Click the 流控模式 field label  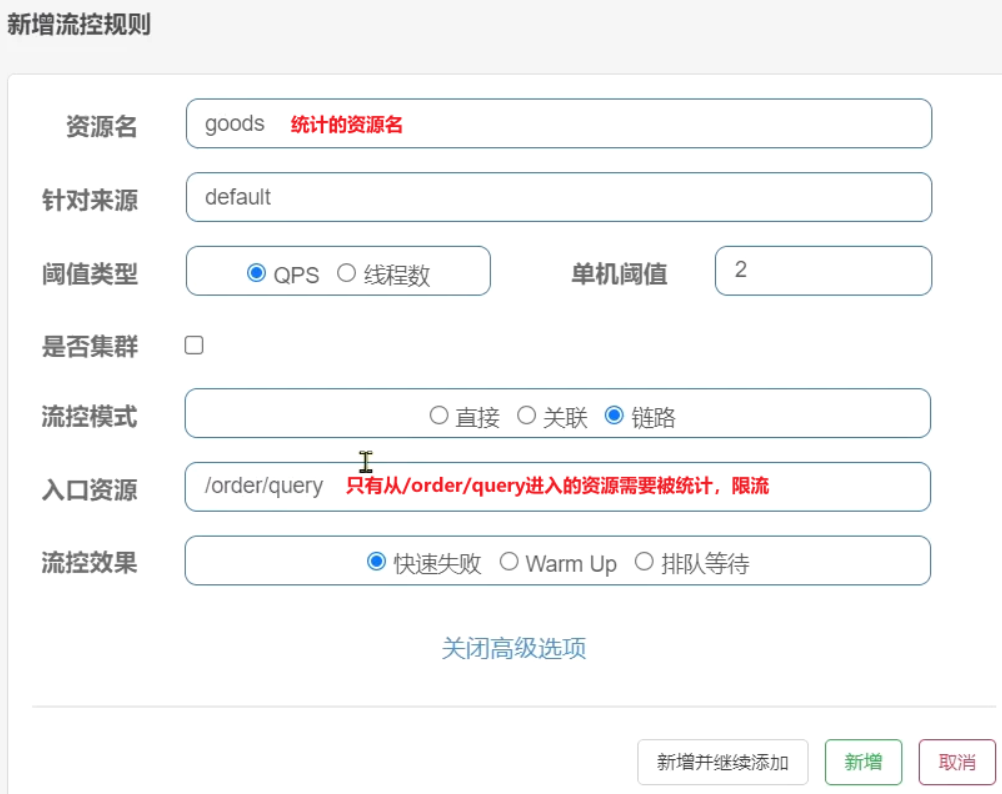pos(90,416)
